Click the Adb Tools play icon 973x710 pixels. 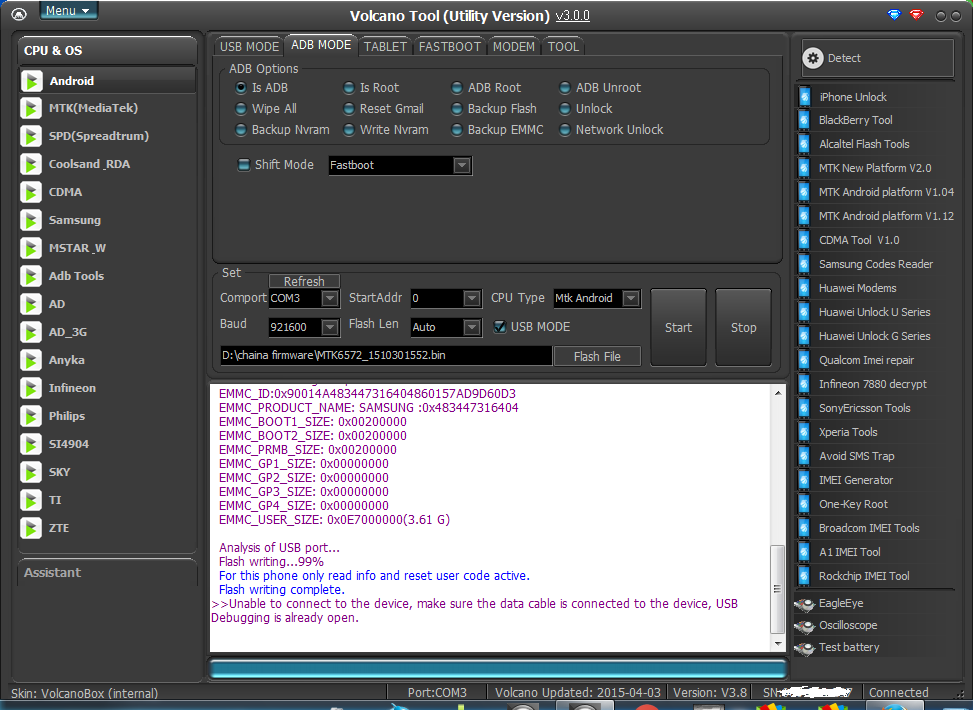click(x=31, y=276)
